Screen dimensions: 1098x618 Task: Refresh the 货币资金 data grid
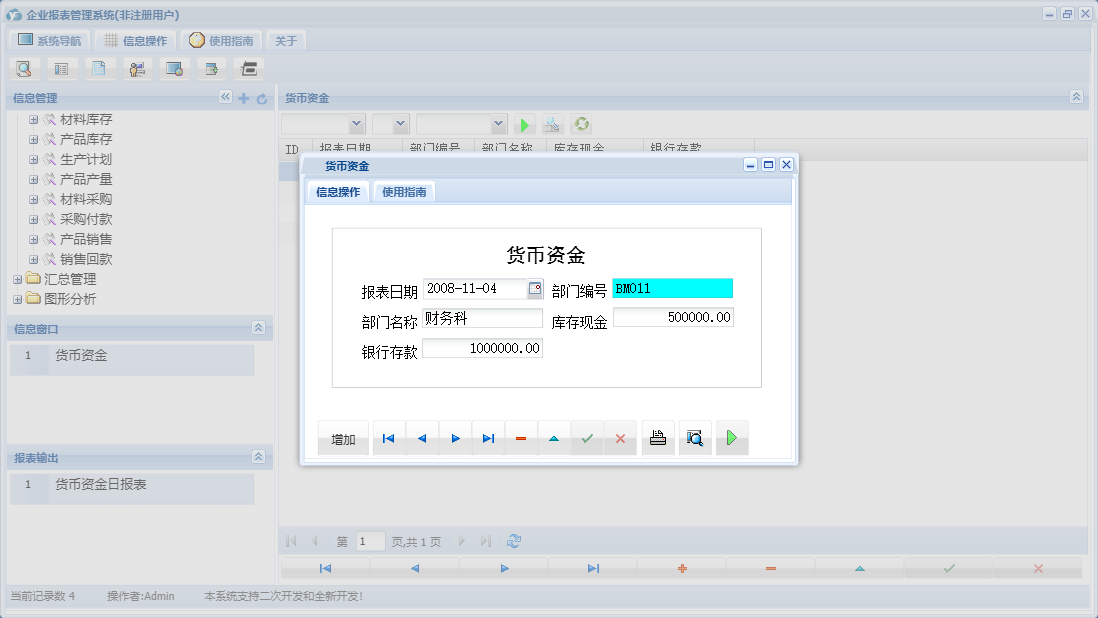581,124
